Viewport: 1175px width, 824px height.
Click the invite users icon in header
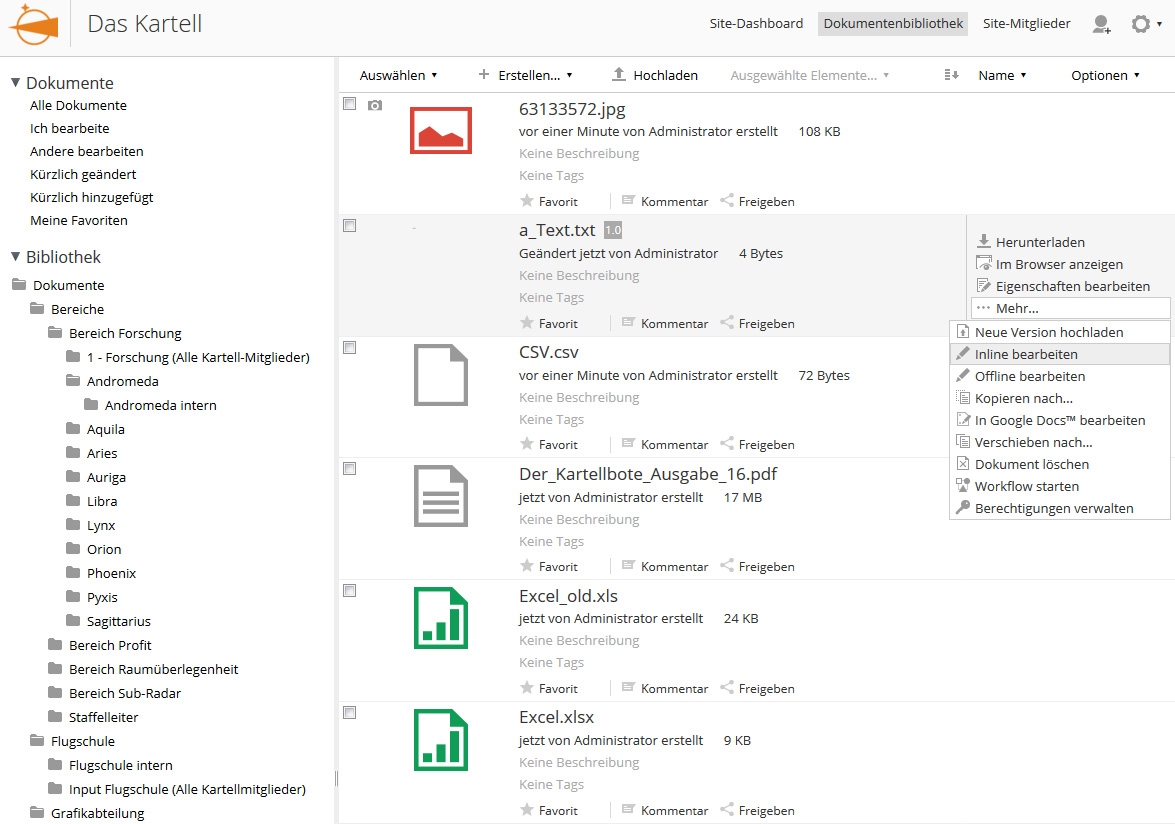pos(1101,24)
